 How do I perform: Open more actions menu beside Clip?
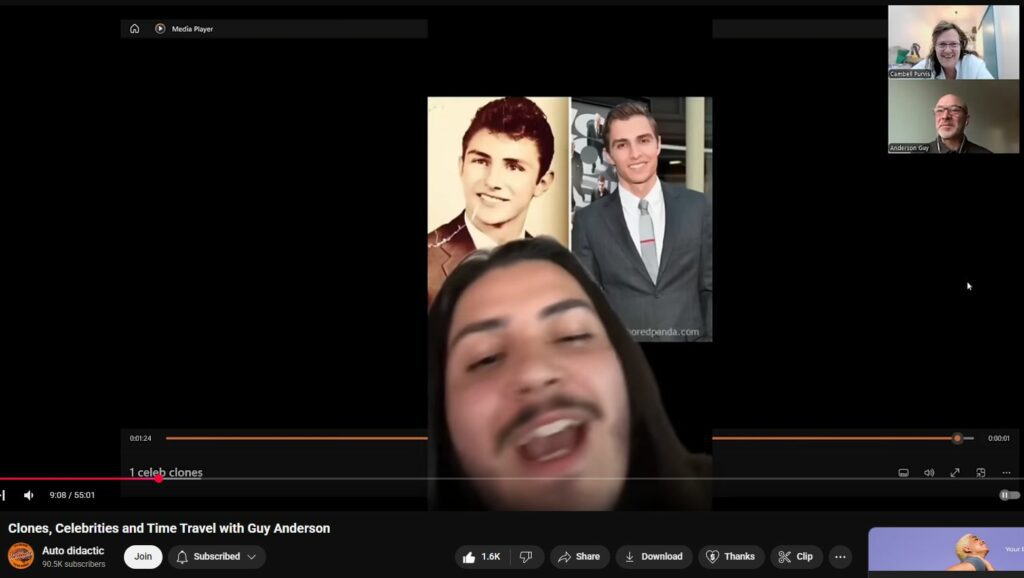pyautogui.click(x=840, y=556)
